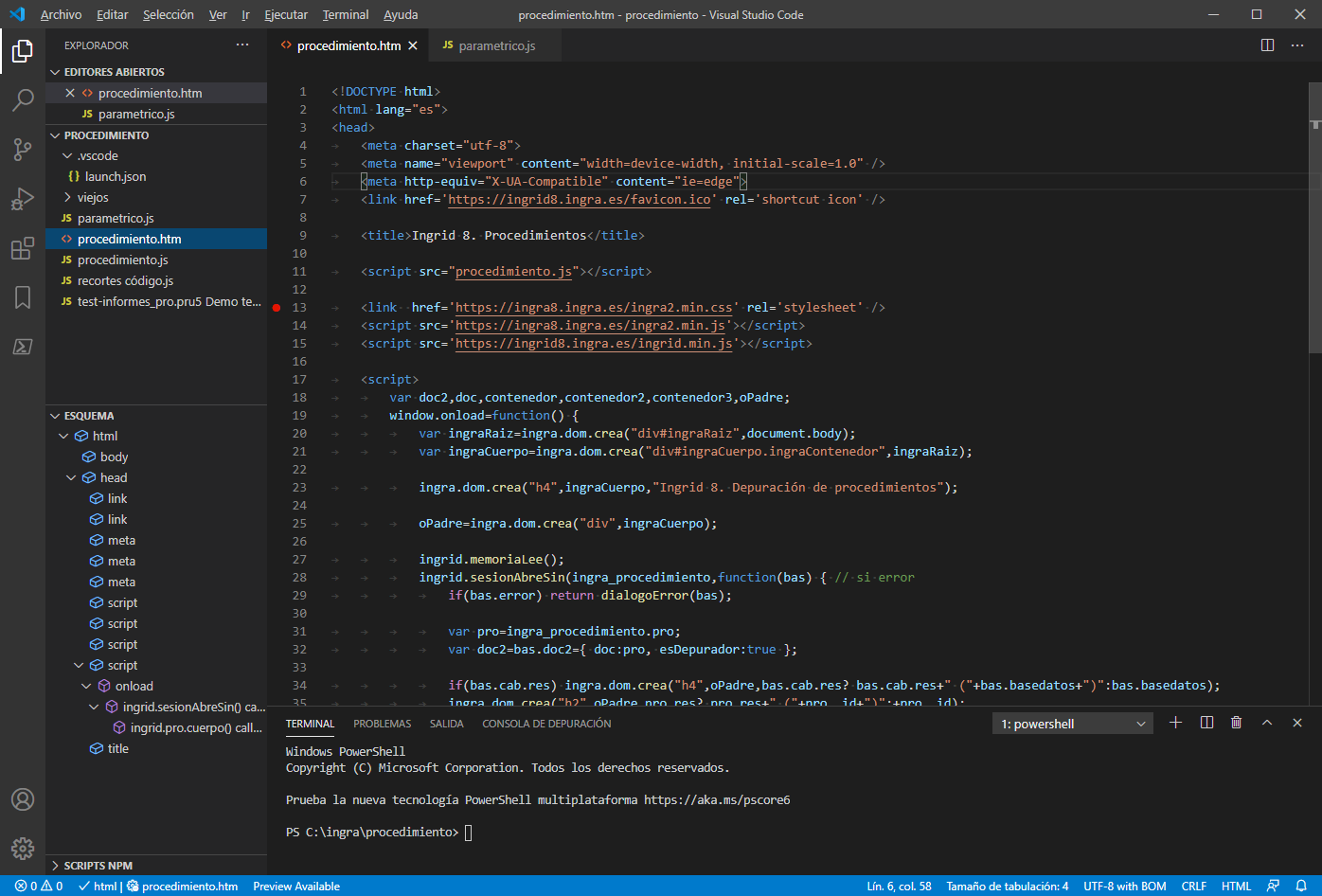Open the Source Control view
Screen dimensions: 1322x896
(x=23, y=149)
